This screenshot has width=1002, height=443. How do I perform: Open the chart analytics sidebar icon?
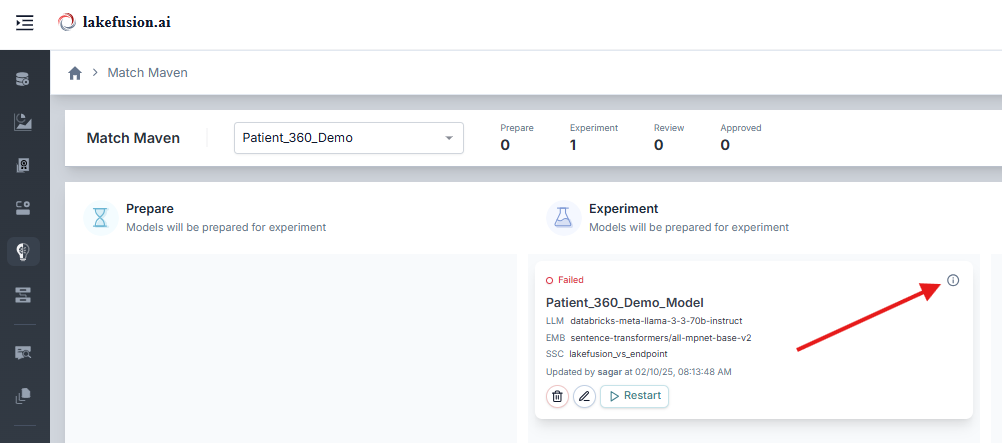[x=23, y=122]
